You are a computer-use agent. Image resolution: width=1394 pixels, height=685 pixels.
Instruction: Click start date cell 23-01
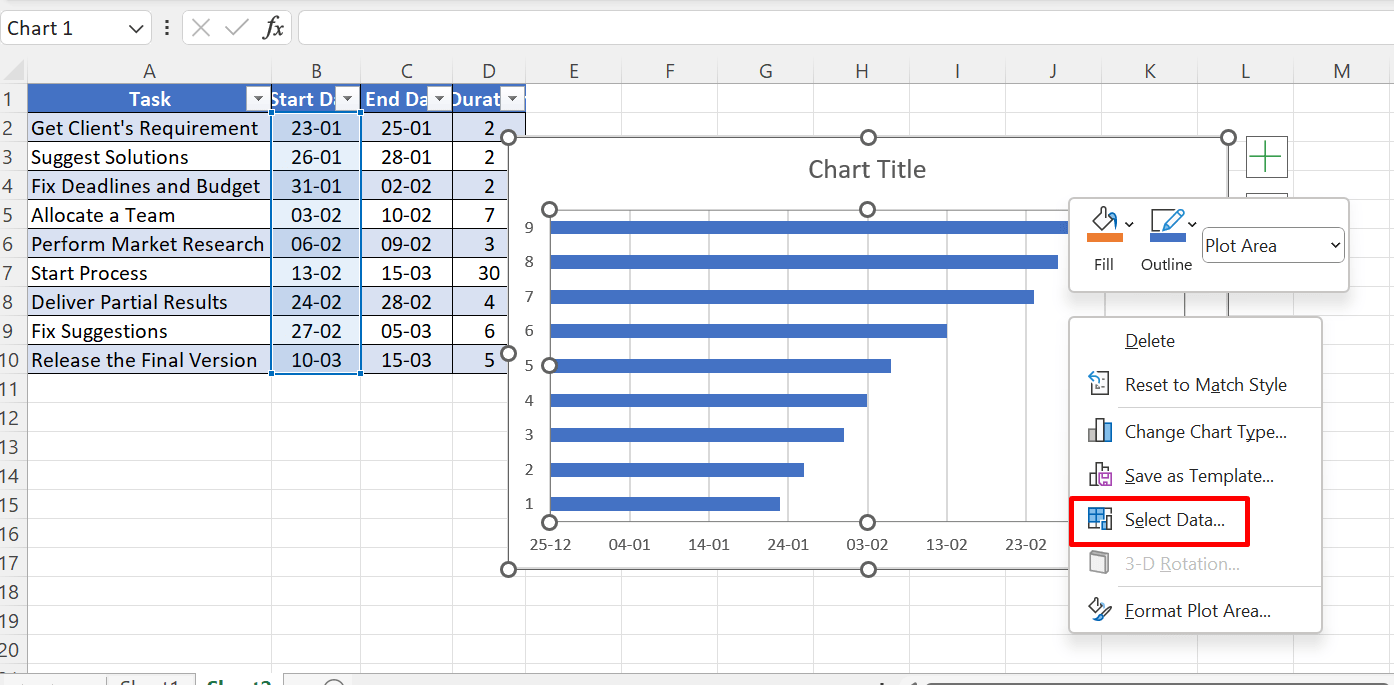316,128
